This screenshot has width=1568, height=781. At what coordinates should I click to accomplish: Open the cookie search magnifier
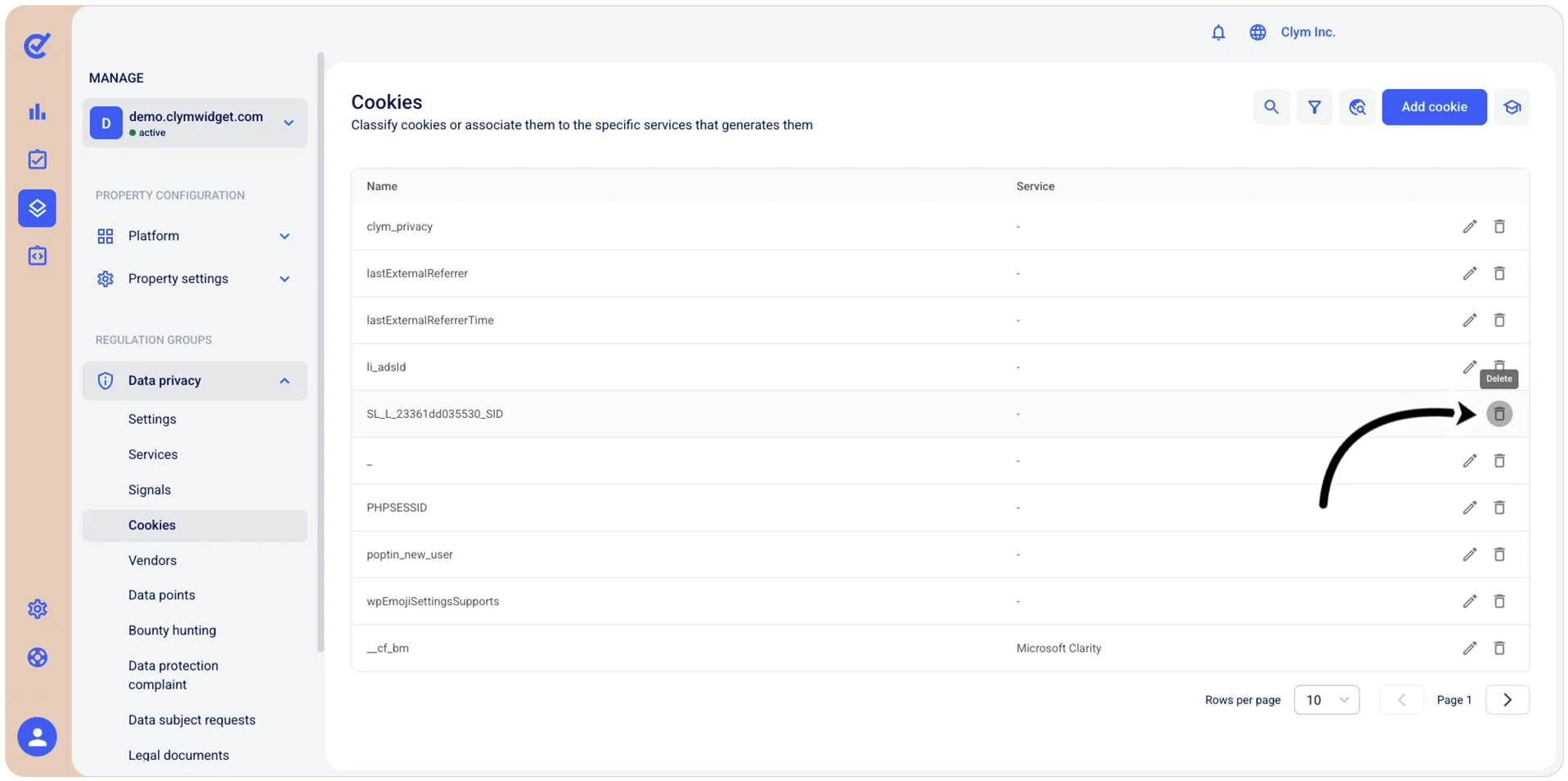pyautogui.click(x=1271, y=107)
